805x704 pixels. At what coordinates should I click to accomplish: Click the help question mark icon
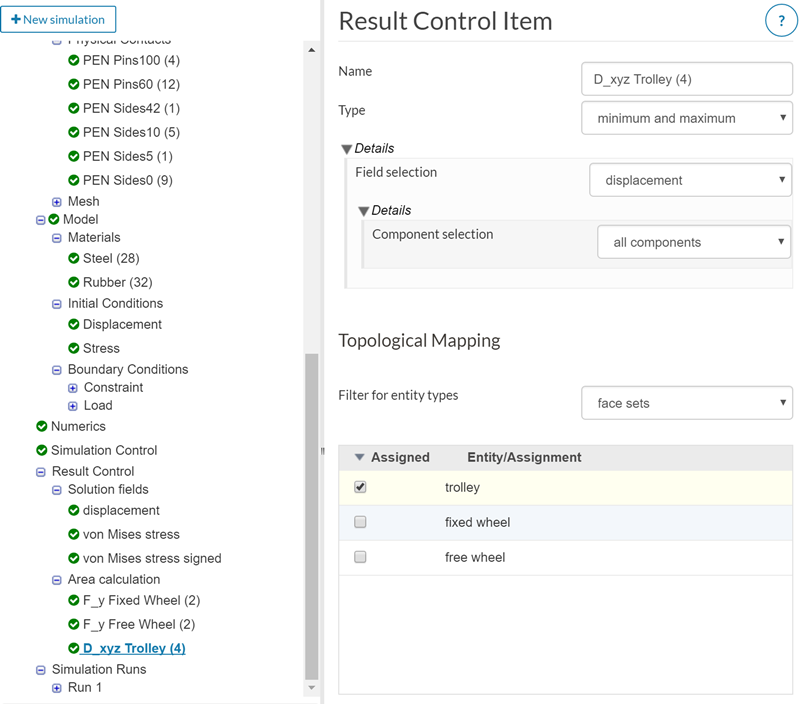(781, 21)
